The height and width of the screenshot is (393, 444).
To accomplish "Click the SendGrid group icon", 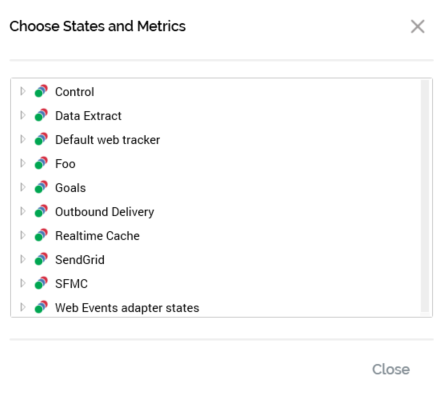I will (41, 259).
